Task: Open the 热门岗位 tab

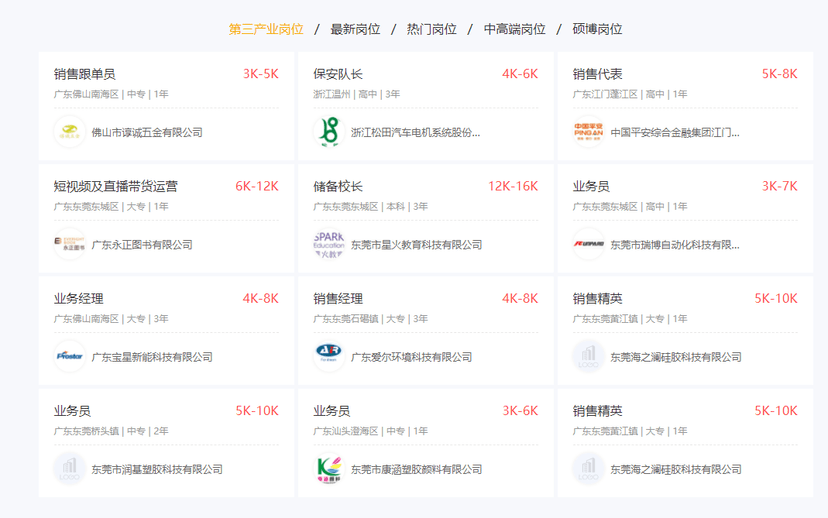Action: (x=431, y=29)
